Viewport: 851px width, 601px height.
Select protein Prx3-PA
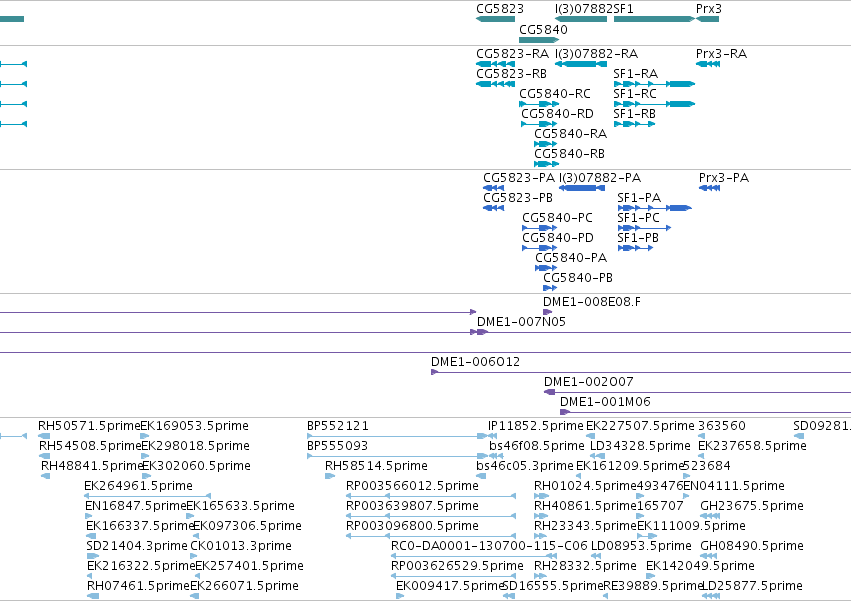[709, 188]
